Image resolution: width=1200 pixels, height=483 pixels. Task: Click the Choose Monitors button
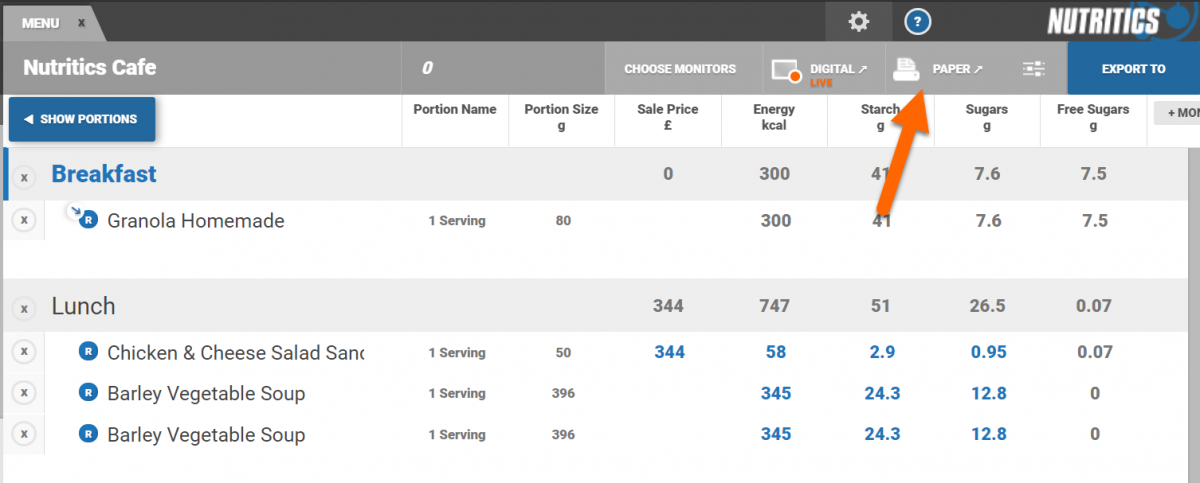coord(680,69)
